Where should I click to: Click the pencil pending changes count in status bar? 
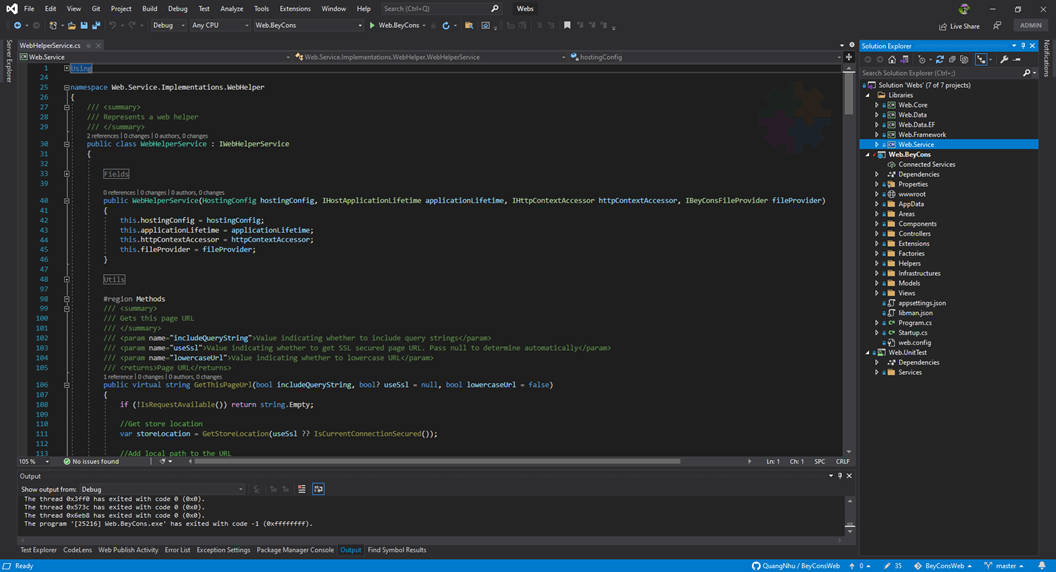(893, 566)
